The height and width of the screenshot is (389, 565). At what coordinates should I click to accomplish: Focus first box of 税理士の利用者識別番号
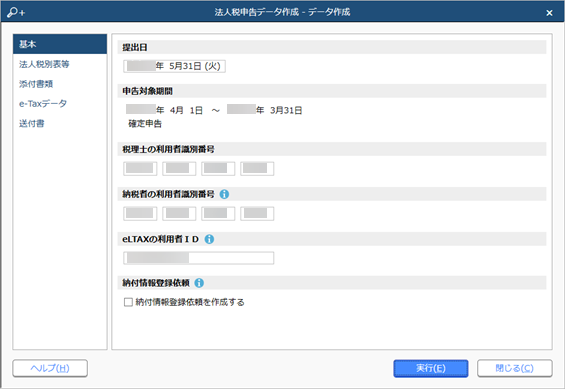tap(140, 169)
